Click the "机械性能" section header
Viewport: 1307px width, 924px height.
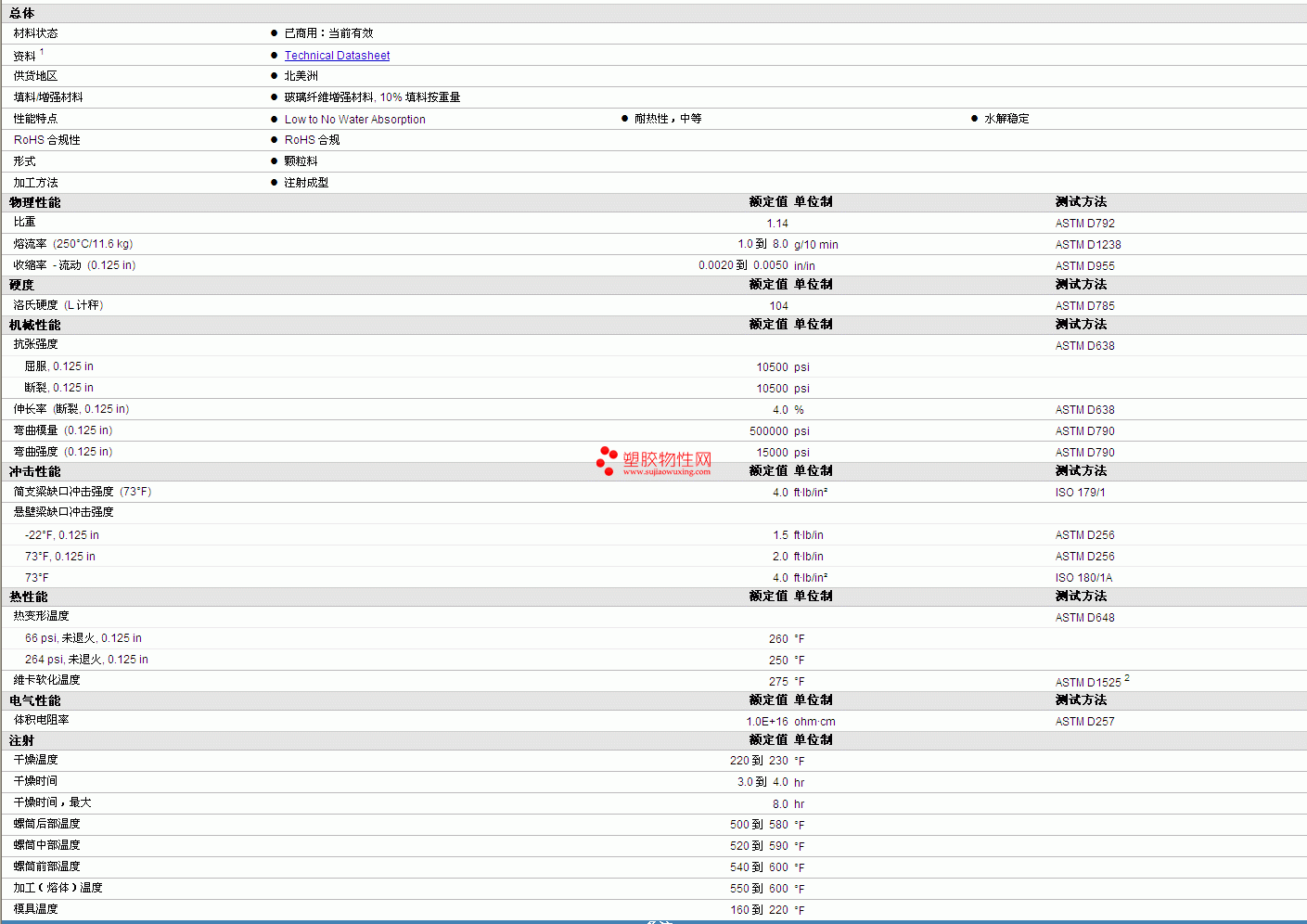[34, 325]
